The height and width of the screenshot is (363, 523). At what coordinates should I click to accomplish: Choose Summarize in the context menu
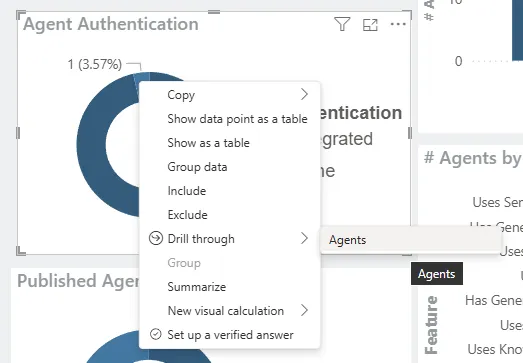pos(229,287)
